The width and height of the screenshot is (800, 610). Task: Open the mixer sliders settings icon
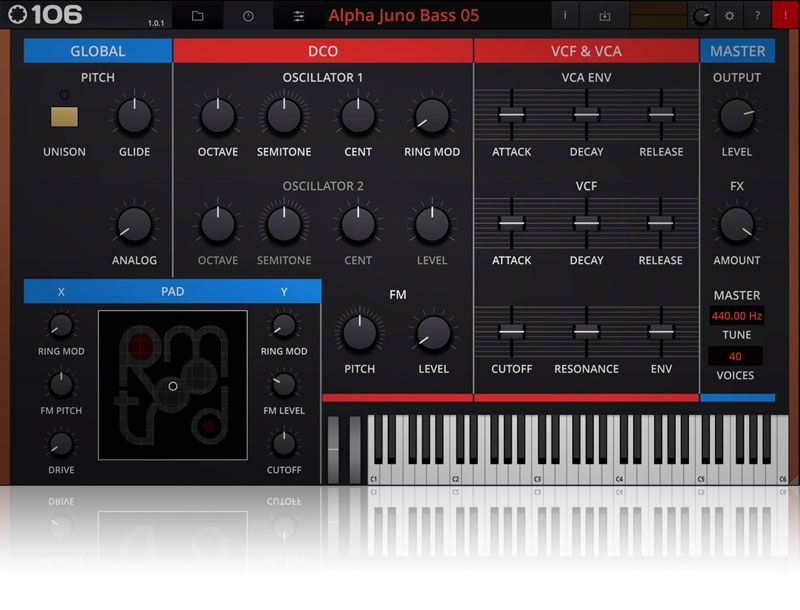pos(300,15)
